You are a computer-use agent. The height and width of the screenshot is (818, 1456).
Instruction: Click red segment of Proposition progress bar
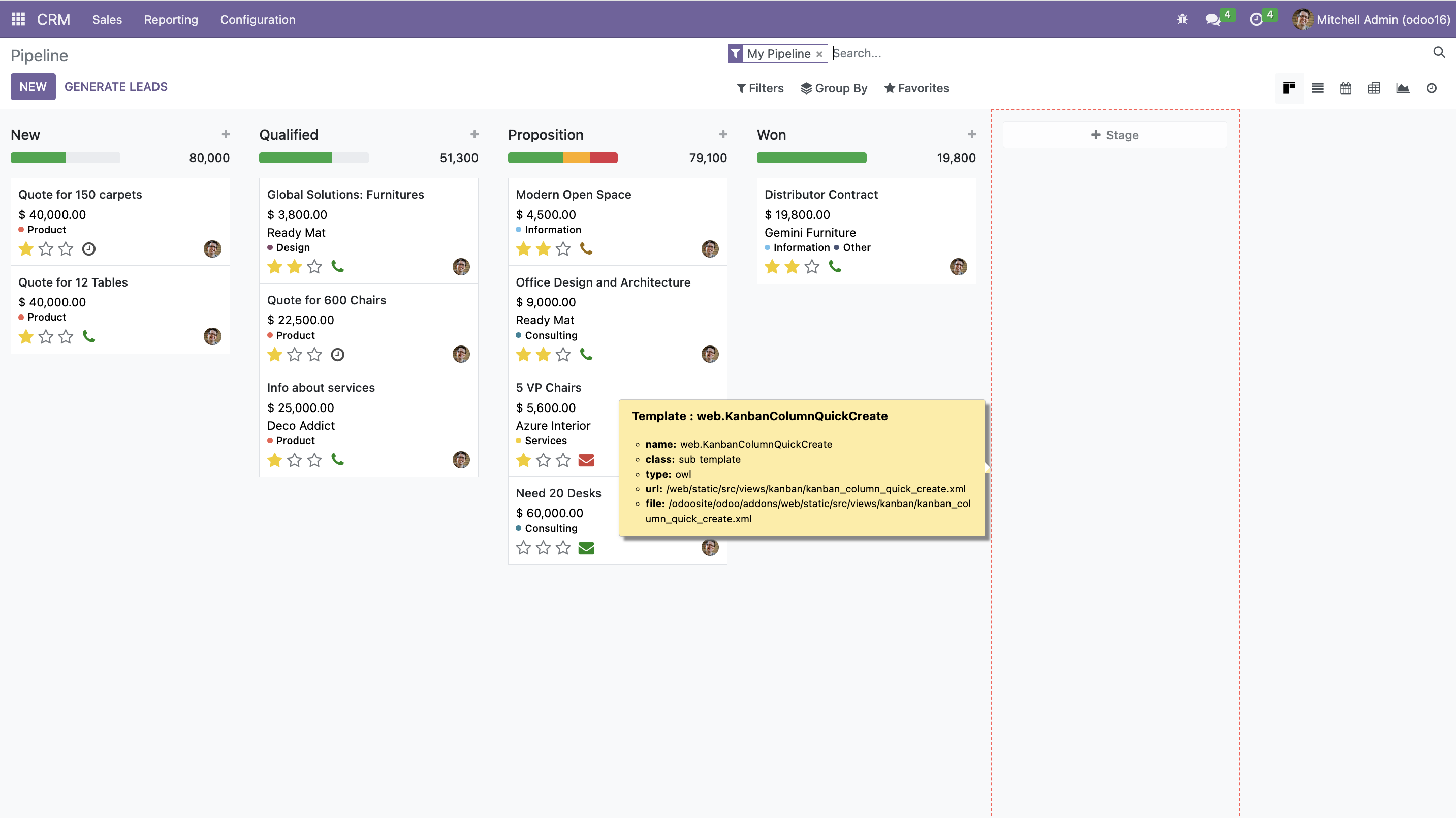pyautogui.click(x=604, y=158)
